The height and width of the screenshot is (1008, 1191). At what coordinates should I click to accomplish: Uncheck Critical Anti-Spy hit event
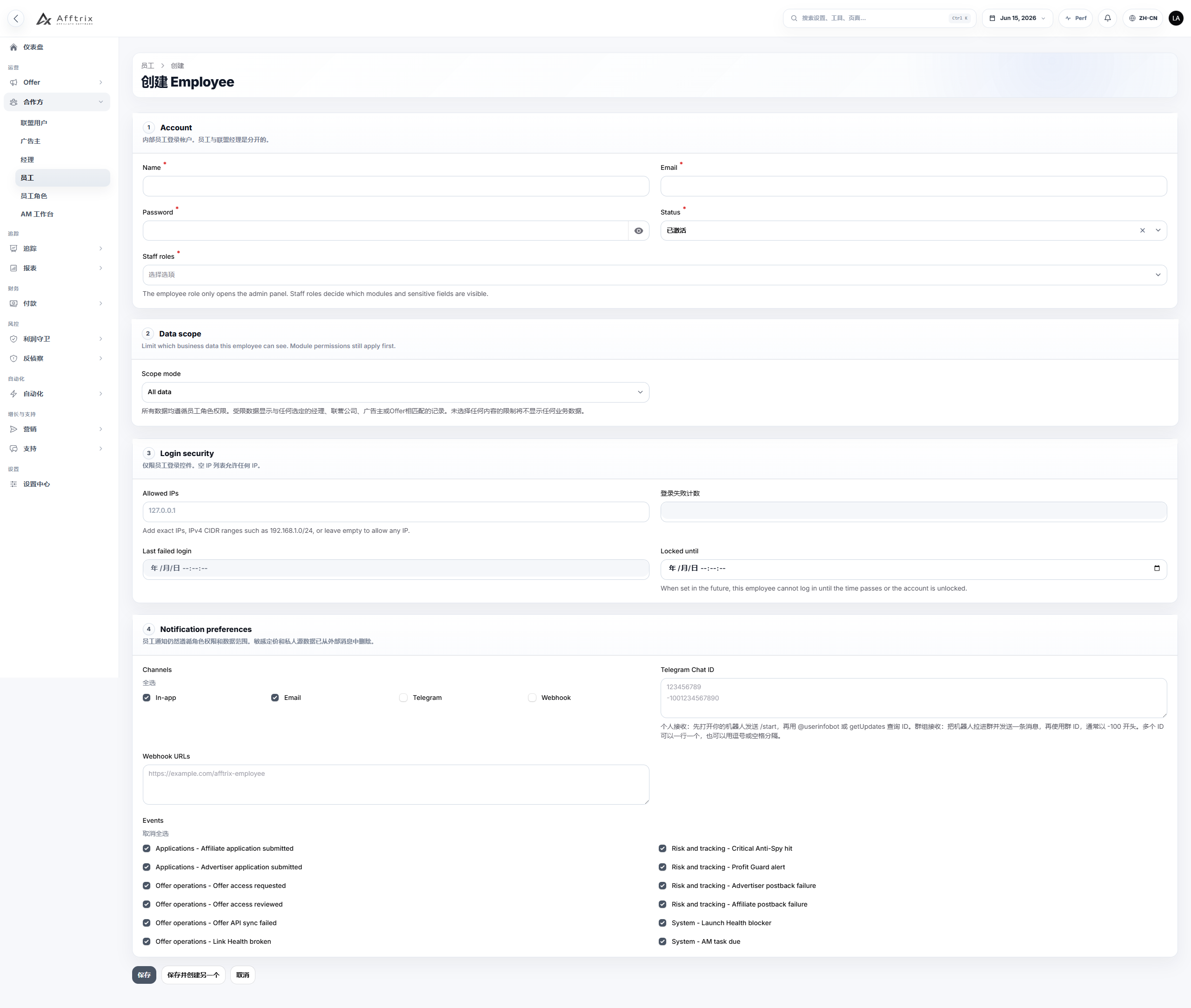tap(662, 848)
